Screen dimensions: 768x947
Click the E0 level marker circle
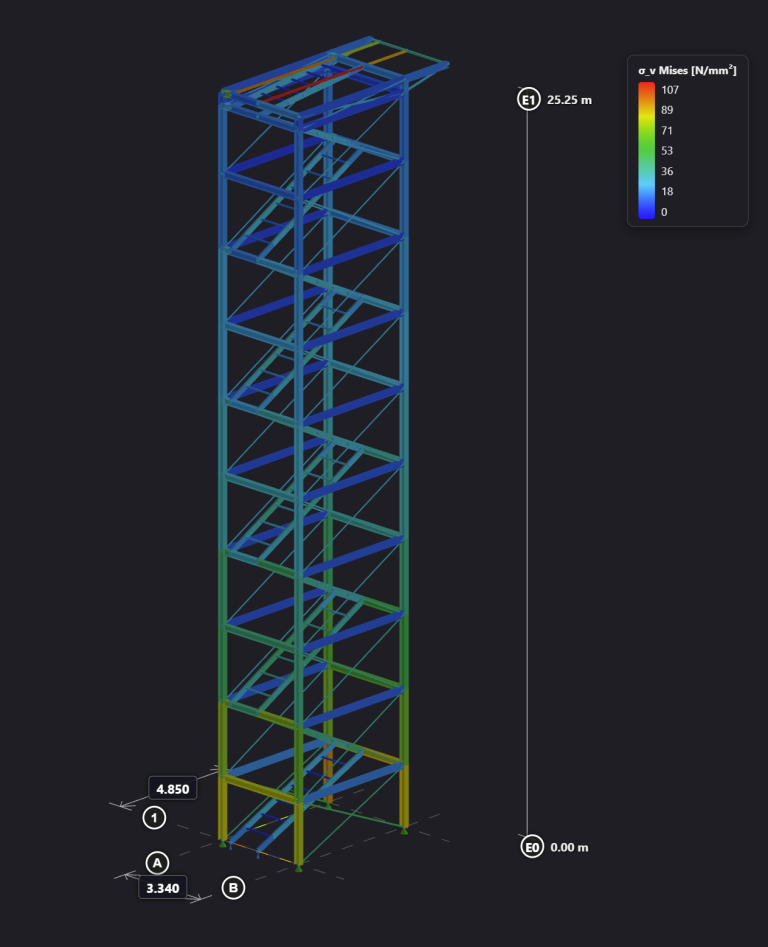tap(532, 847)
